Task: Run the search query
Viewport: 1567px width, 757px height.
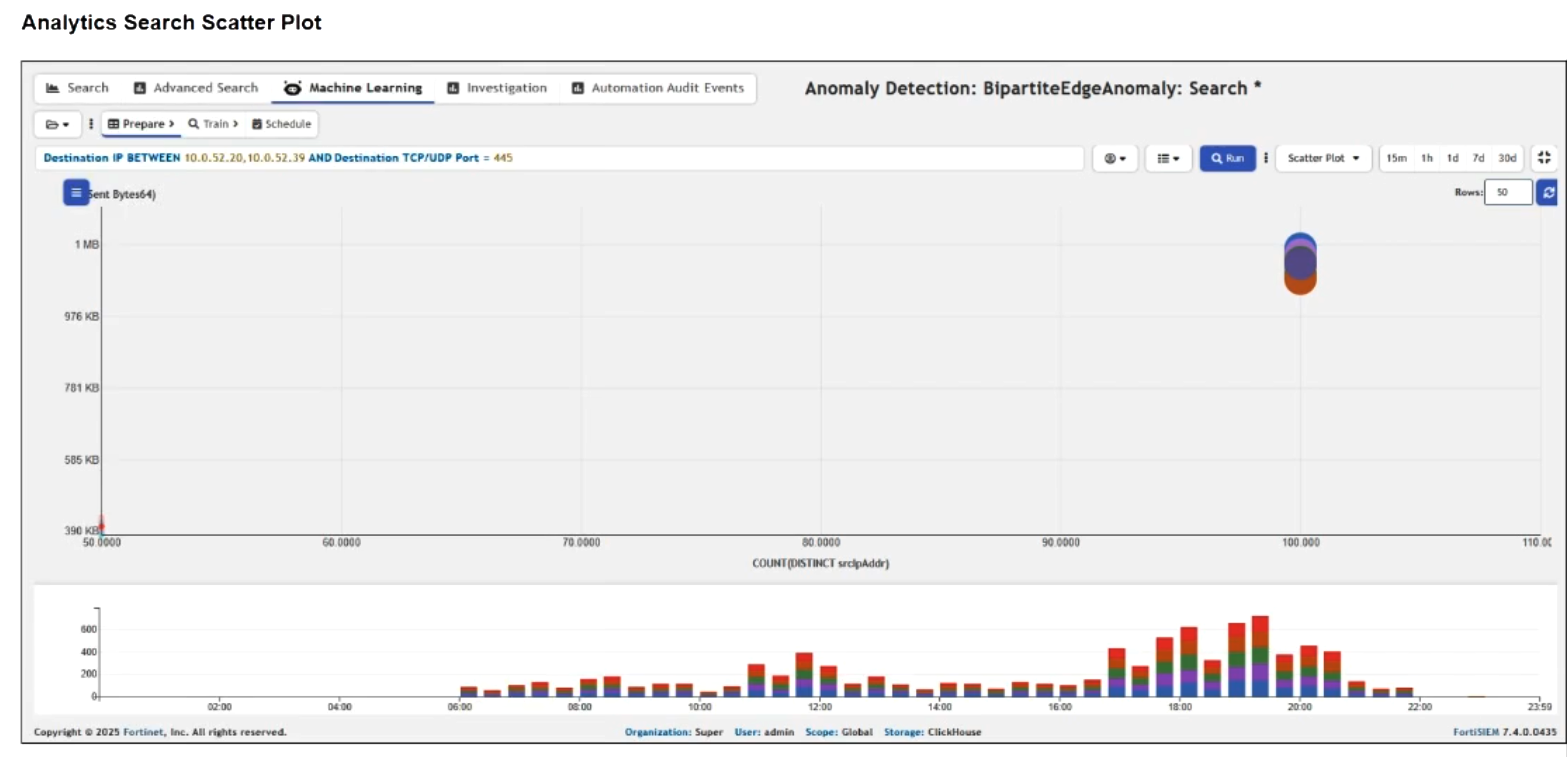Action: [1227, 158]
